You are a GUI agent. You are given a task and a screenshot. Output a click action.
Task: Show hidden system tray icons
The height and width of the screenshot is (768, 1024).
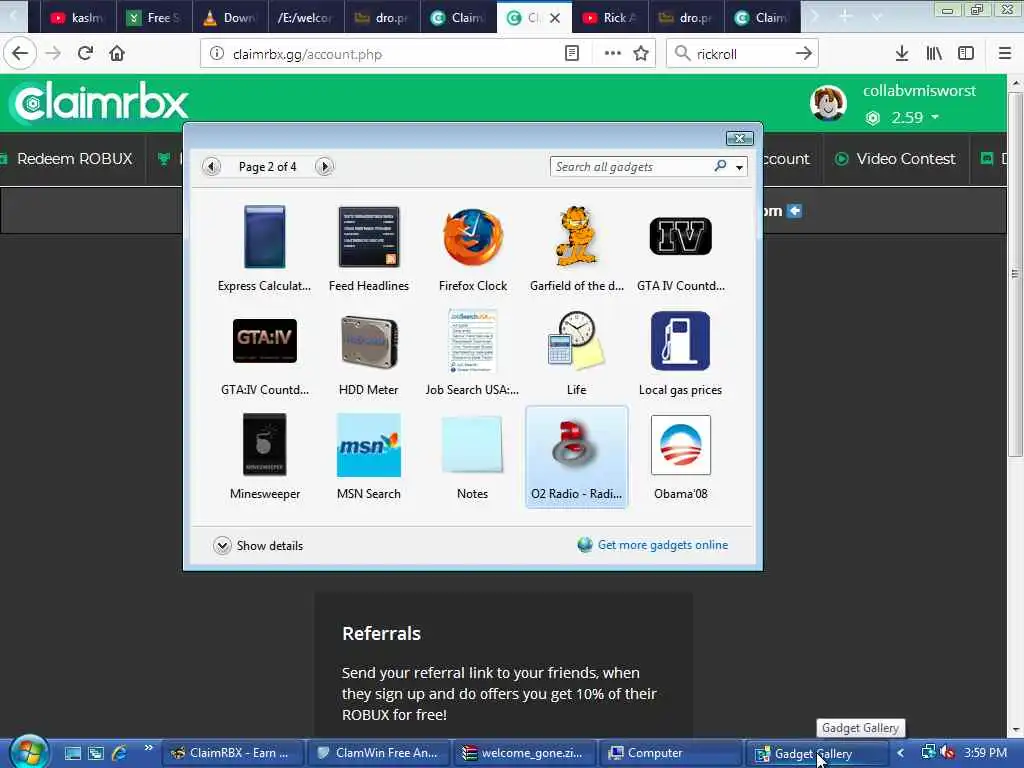[901, 753]
